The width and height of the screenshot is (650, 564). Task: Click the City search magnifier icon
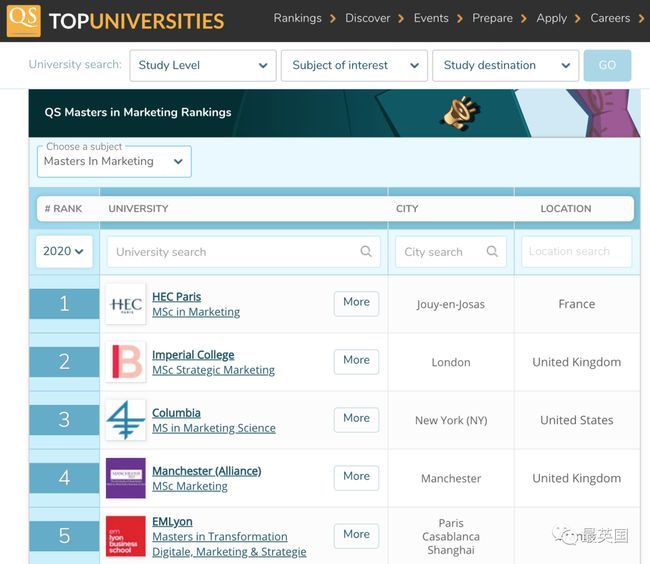tap(492, 252)
